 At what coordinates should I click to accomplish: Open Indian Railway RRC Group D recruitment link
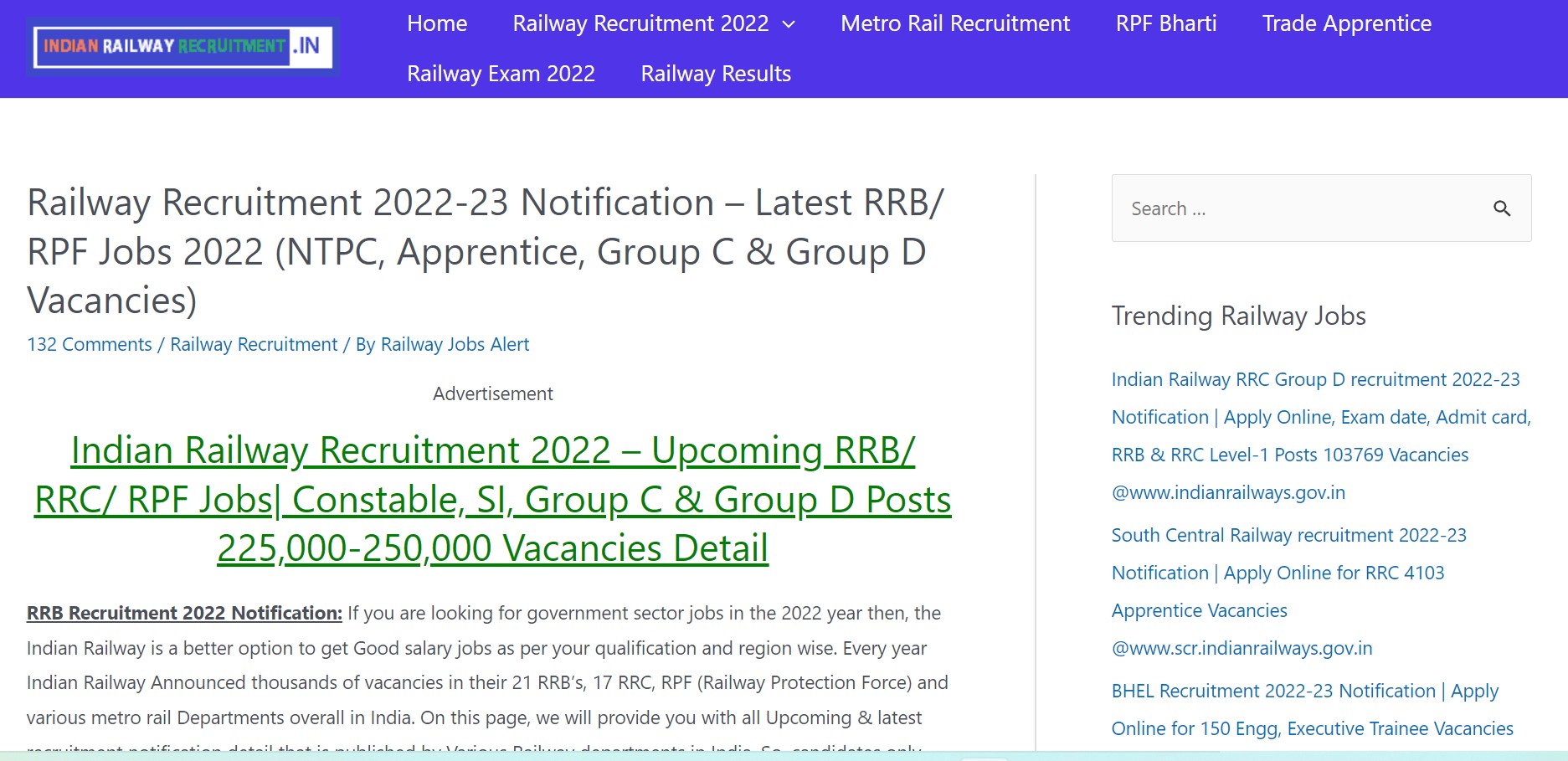click(1321, 436)
